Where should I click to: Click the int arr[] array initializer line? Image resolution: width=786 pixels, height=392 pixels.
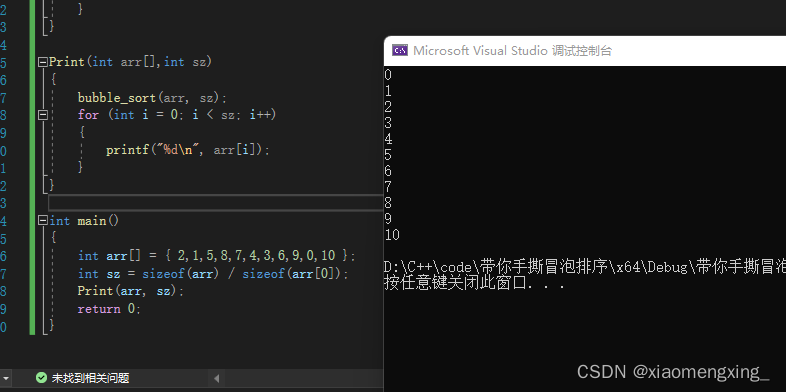217,256
